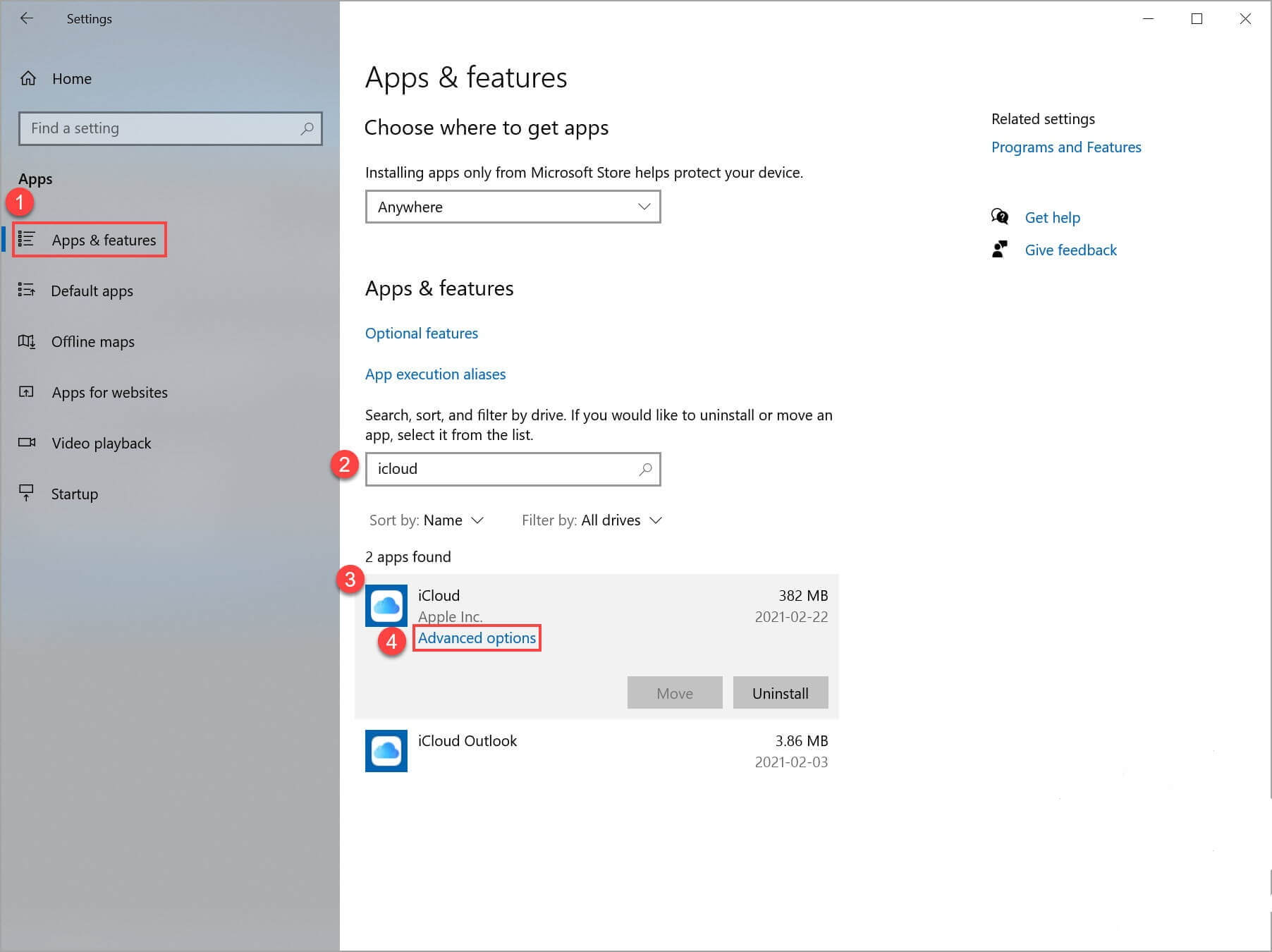Expand the Sort by Name dropdown
This screenshot has width=1272, height=952.
[427, 520]
